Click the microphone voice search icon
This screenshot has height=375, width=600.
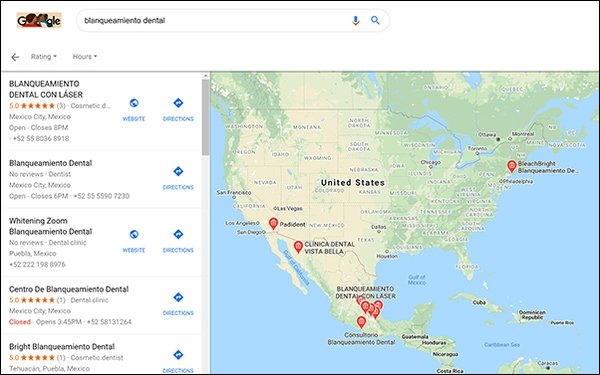pyautogui.click(x=355, y=20)
